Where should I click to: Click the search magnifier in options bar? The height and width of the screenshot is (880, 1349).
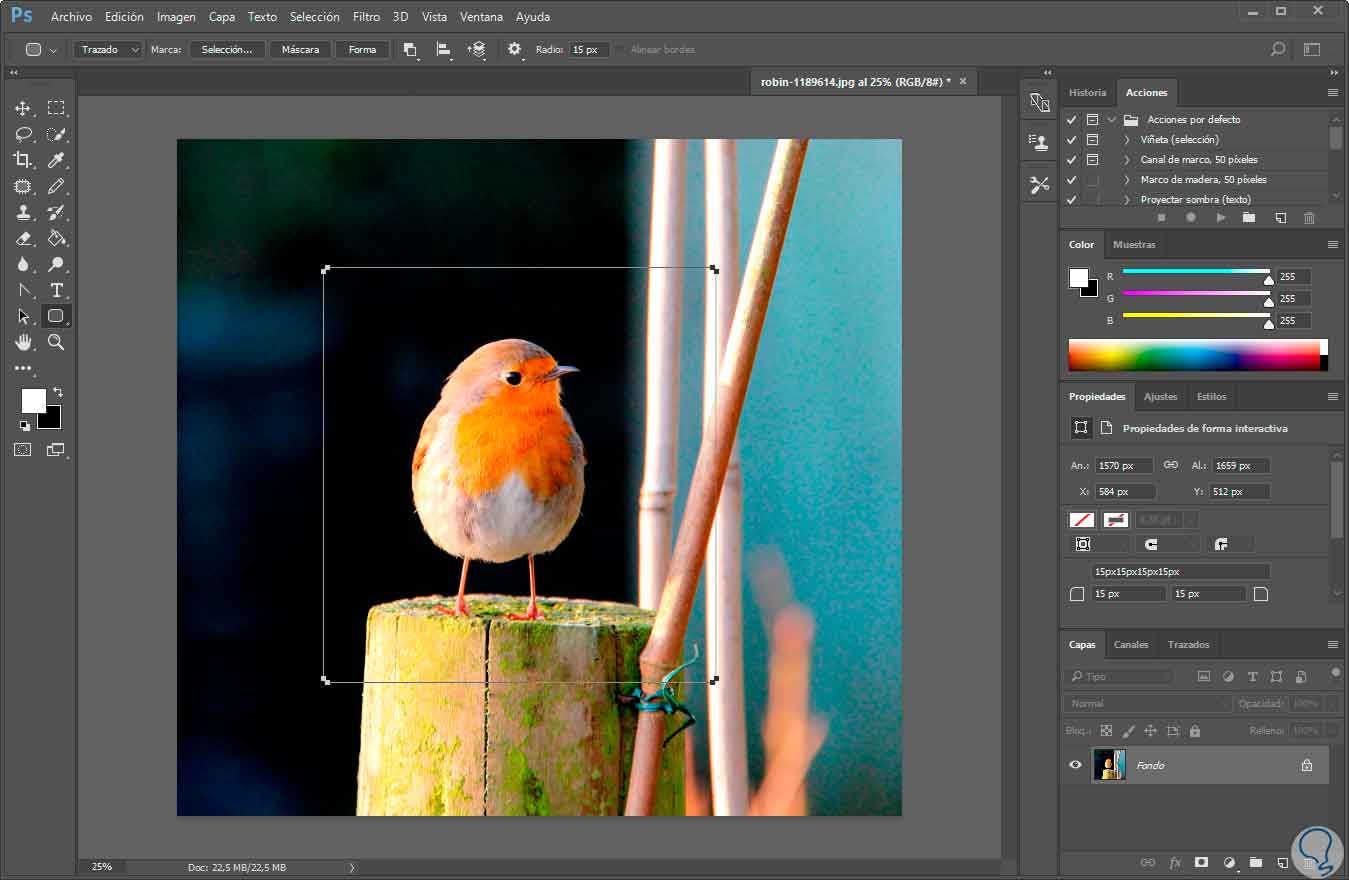coord(1277,49)
